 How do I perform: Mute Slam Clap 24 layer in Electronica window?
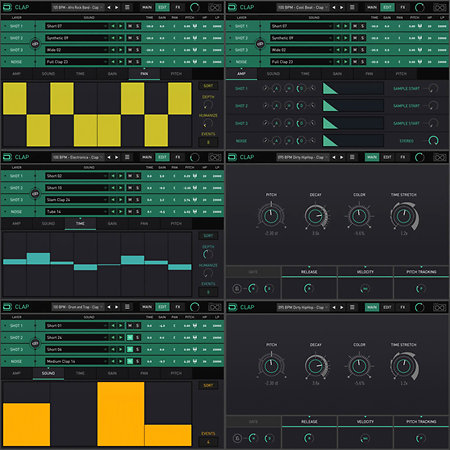point(130,200)
